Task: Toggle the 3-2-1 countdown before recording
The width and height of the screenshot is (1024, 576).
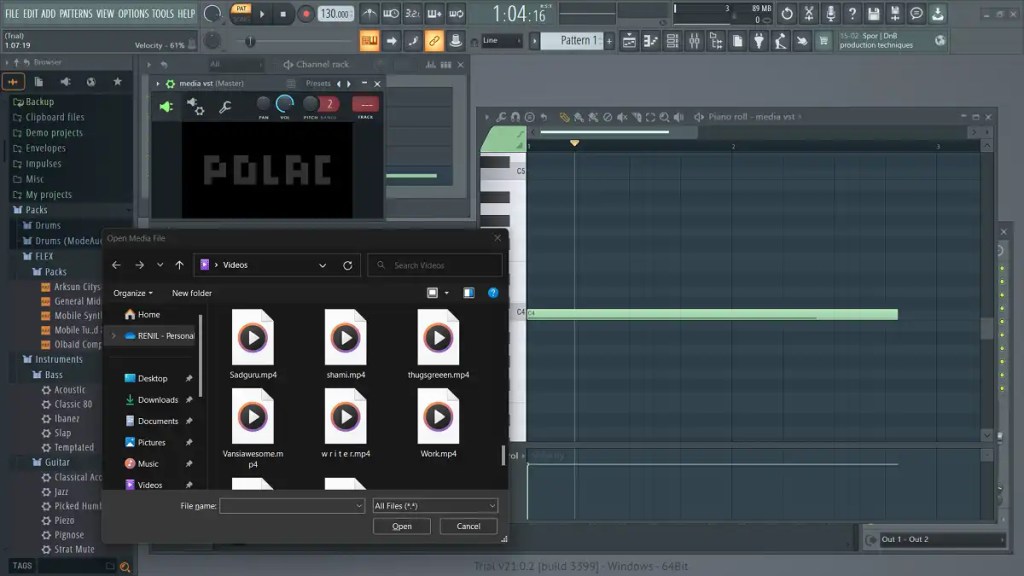Action: [412, 13]
